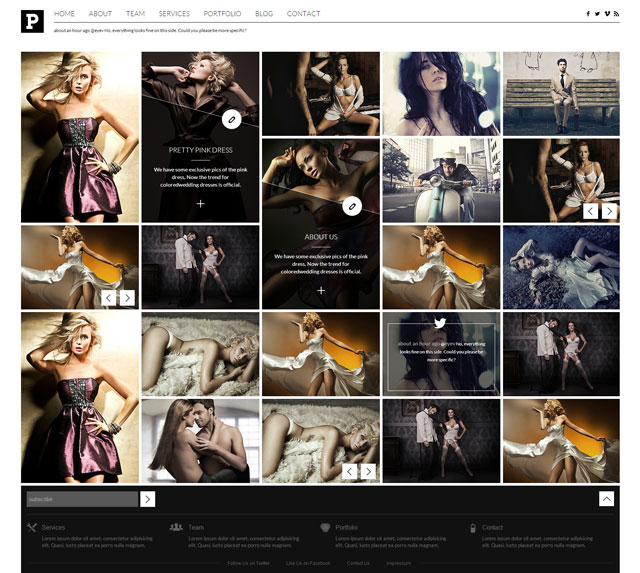Click the P logo in the header
The height and width of the screenshot is (573, 640).
32,20
